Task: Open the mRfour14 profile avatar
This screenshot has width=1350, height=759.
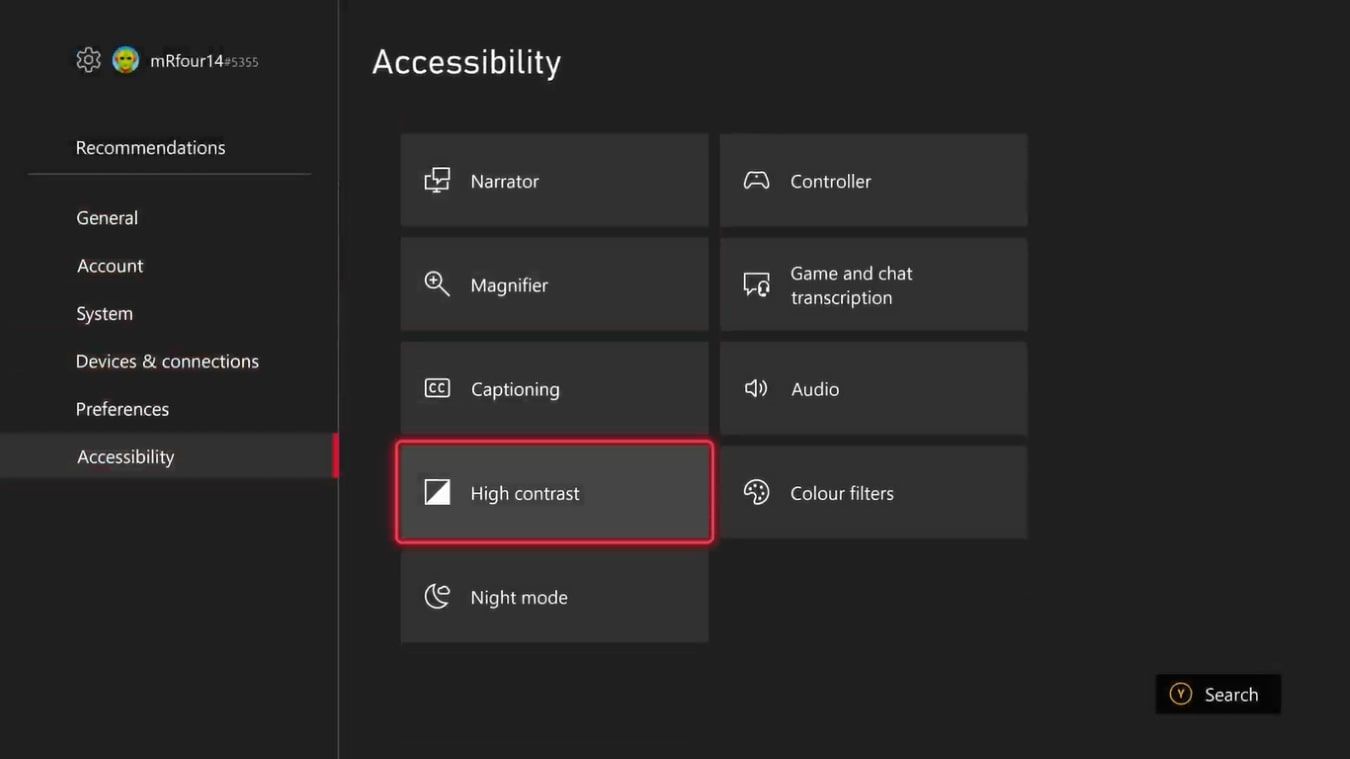Action: pyautogui.click(x=124, y=60)
